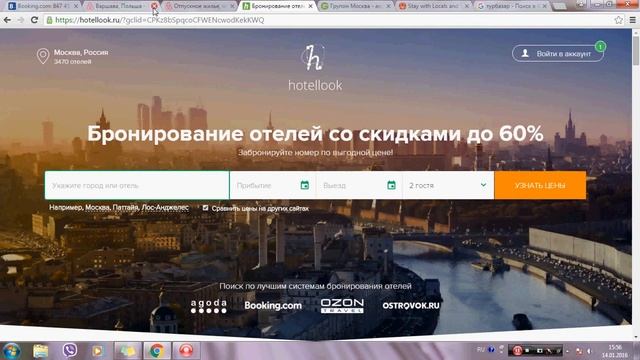Open Windows Start button
640x360 pixels.
11,351
